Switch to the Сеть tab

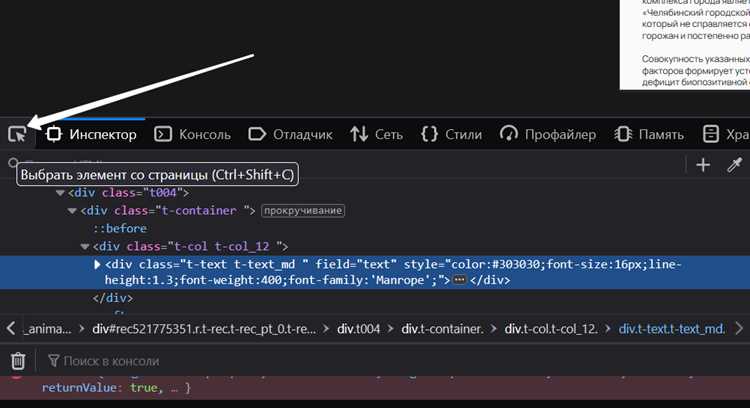[376, 134]
